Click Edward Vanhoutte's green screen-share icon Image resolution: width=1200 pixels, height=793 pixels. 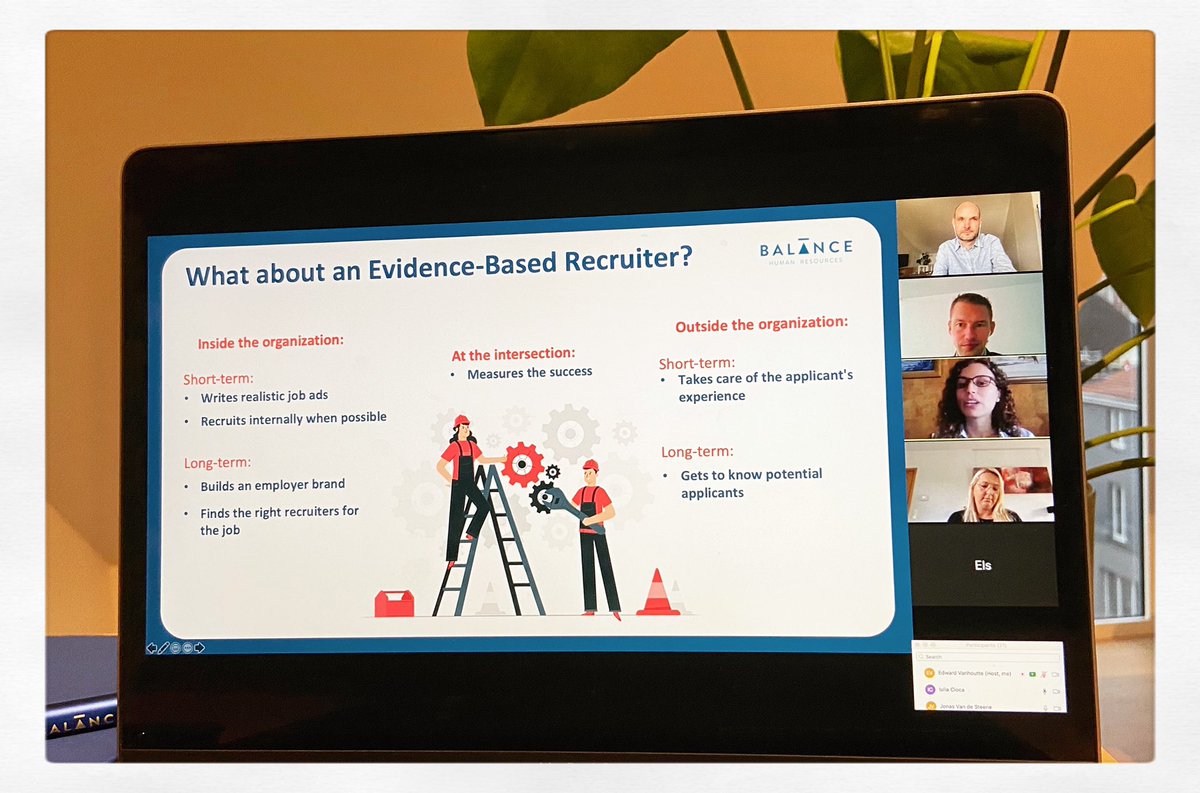(1032, 674)
